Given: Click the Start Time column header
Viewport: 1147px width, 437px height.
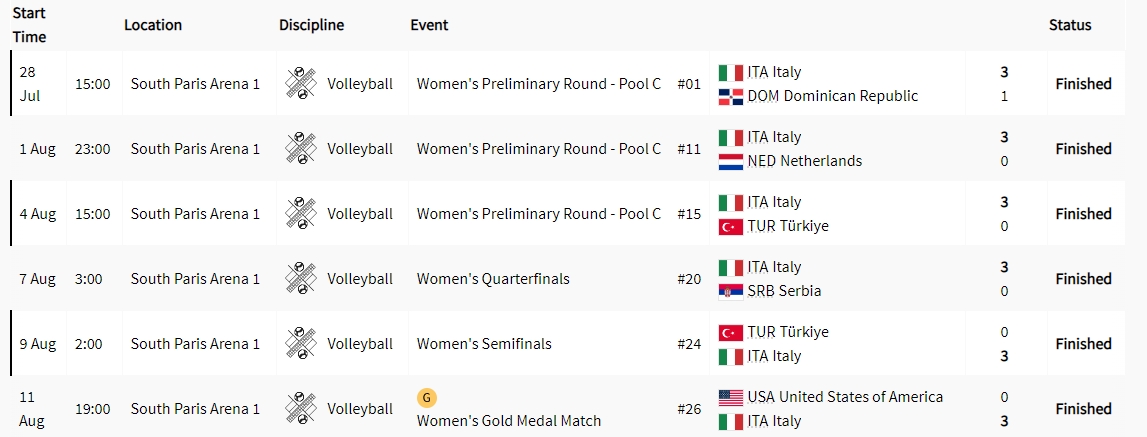Looking at the screenshot, I should coord(29,26).
